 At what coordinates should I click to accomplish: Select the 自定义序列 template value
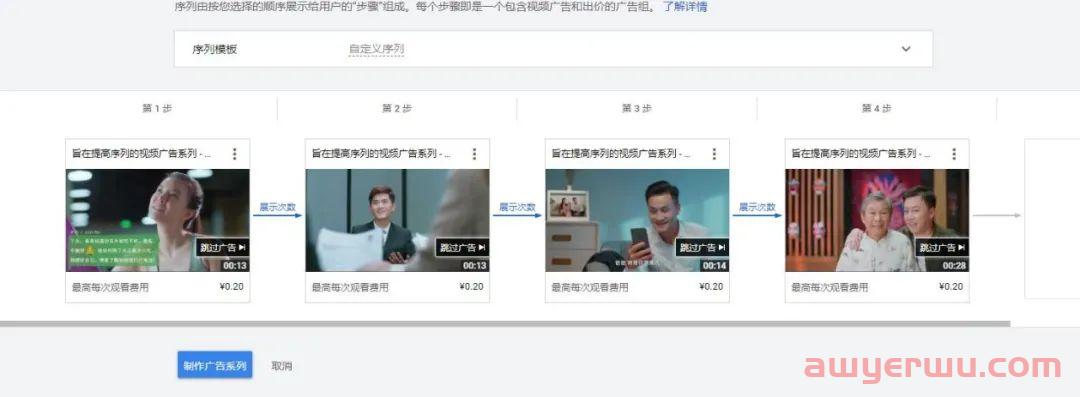coord(376,50)
